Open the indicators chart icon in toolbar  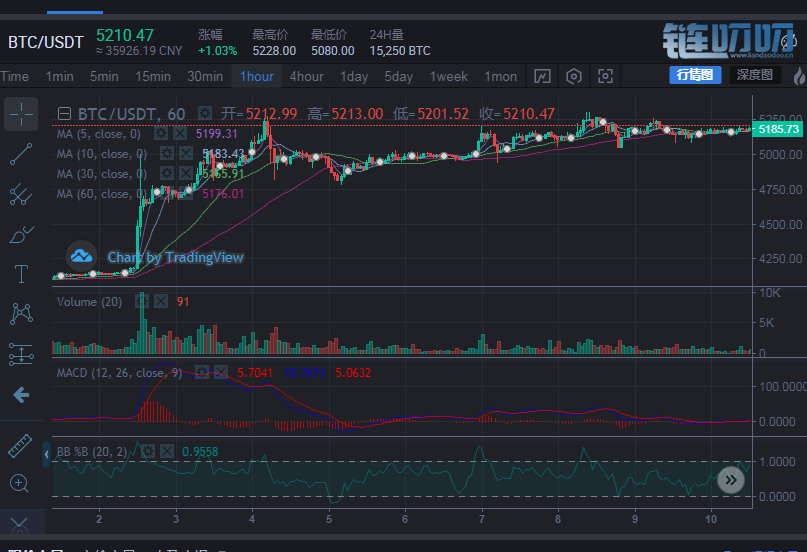[x=542, y=76]
